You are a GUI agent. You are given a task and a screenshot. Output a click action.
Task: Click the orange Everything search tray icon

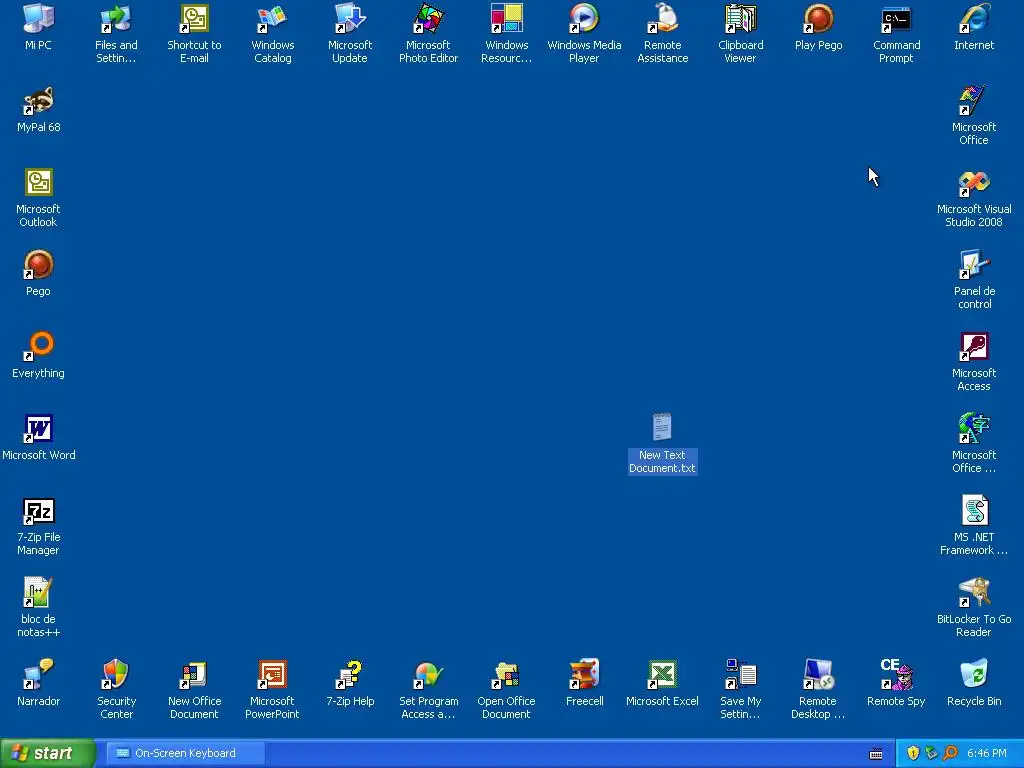point(950,753)
